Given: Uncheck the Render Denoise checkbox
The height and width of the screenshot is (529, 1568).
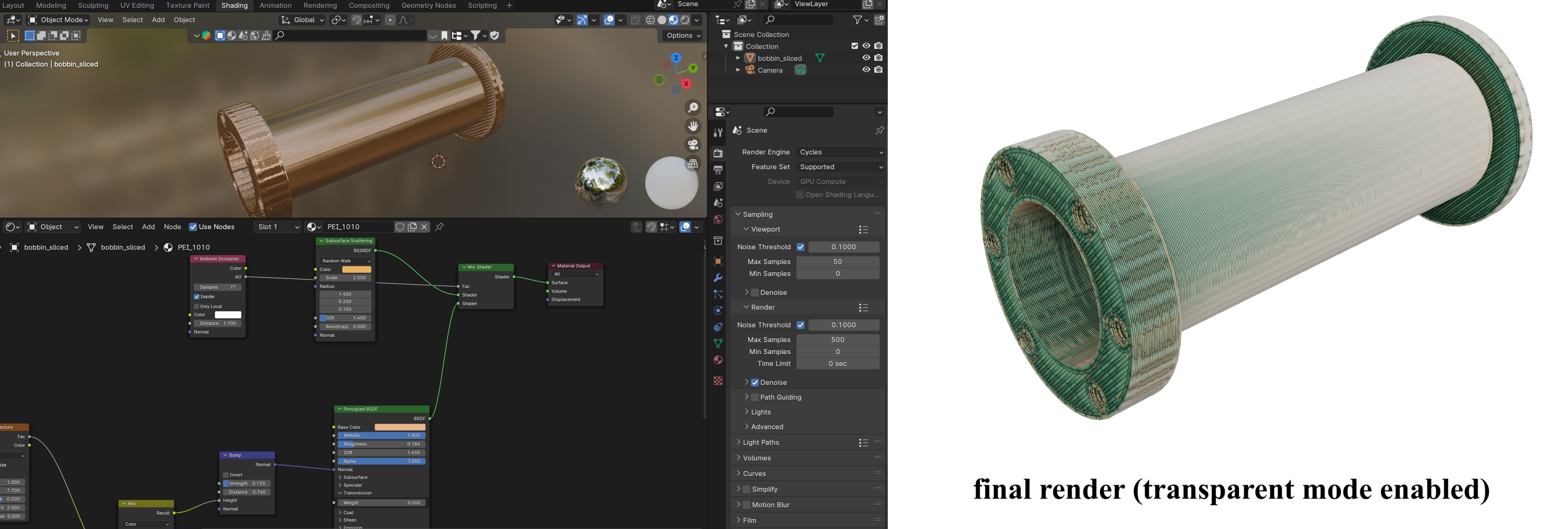Looking at the screenshot, I should 755,382.
